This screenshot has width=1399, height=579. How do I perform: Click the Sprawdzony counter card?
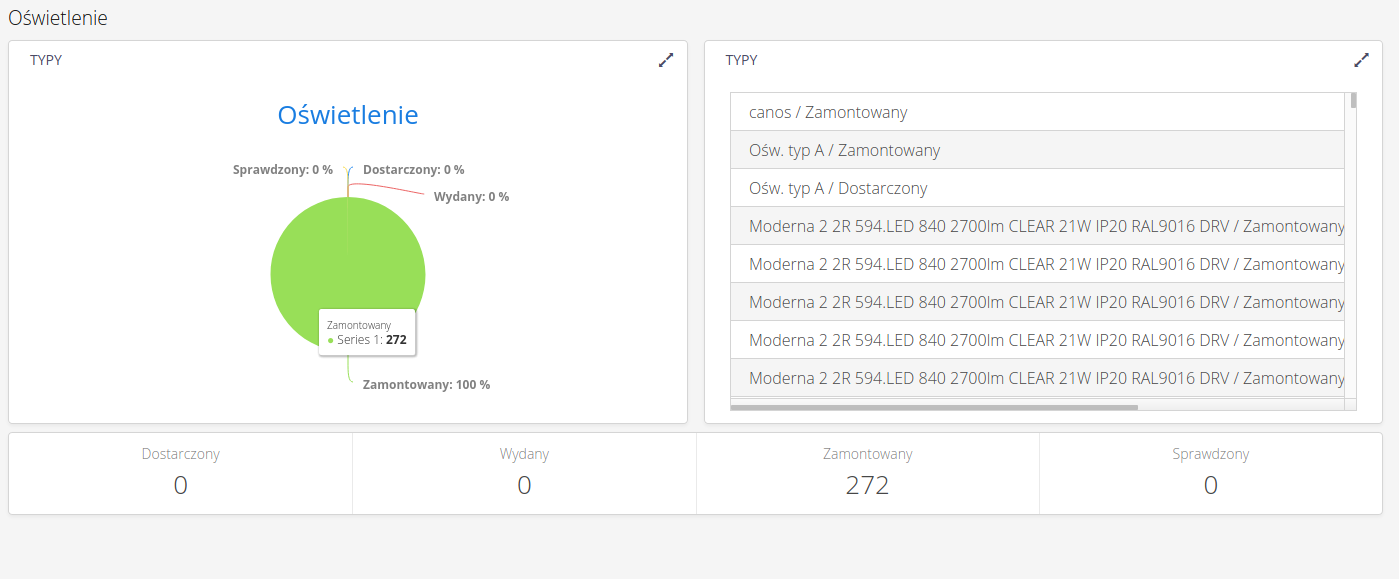point(1210,473)
